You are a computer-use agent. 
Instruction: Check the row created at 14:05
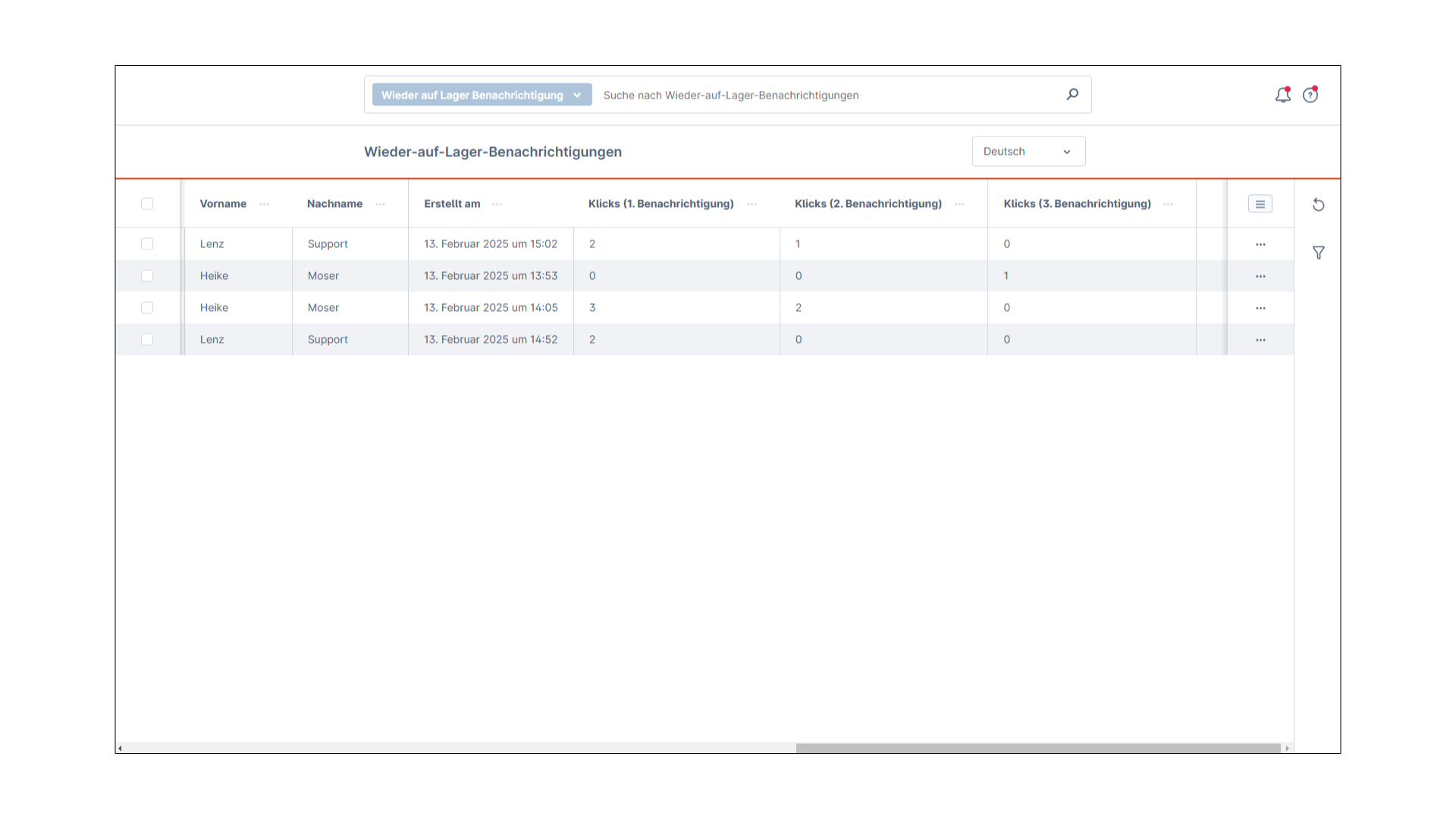[147, 308]
